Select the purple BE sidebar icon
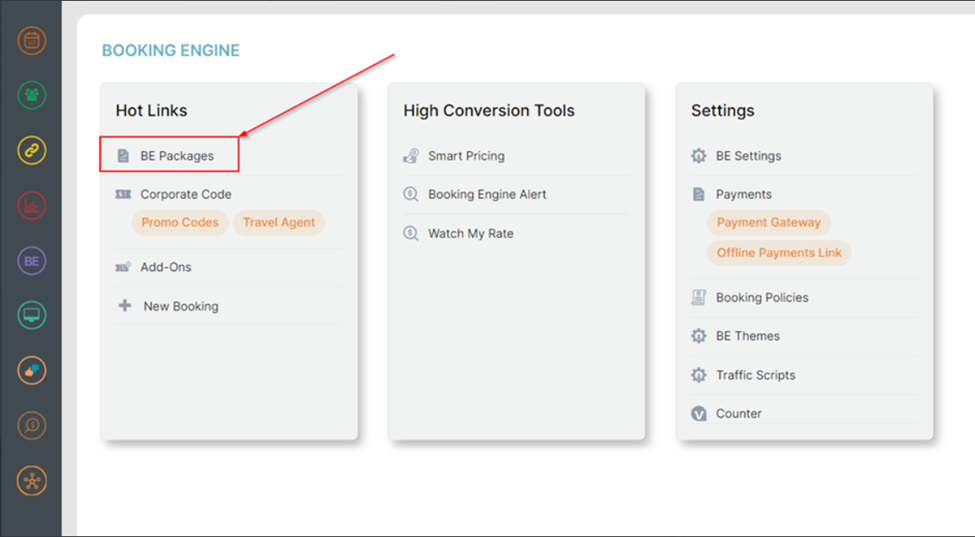975x537 pixels. point(31,261)
